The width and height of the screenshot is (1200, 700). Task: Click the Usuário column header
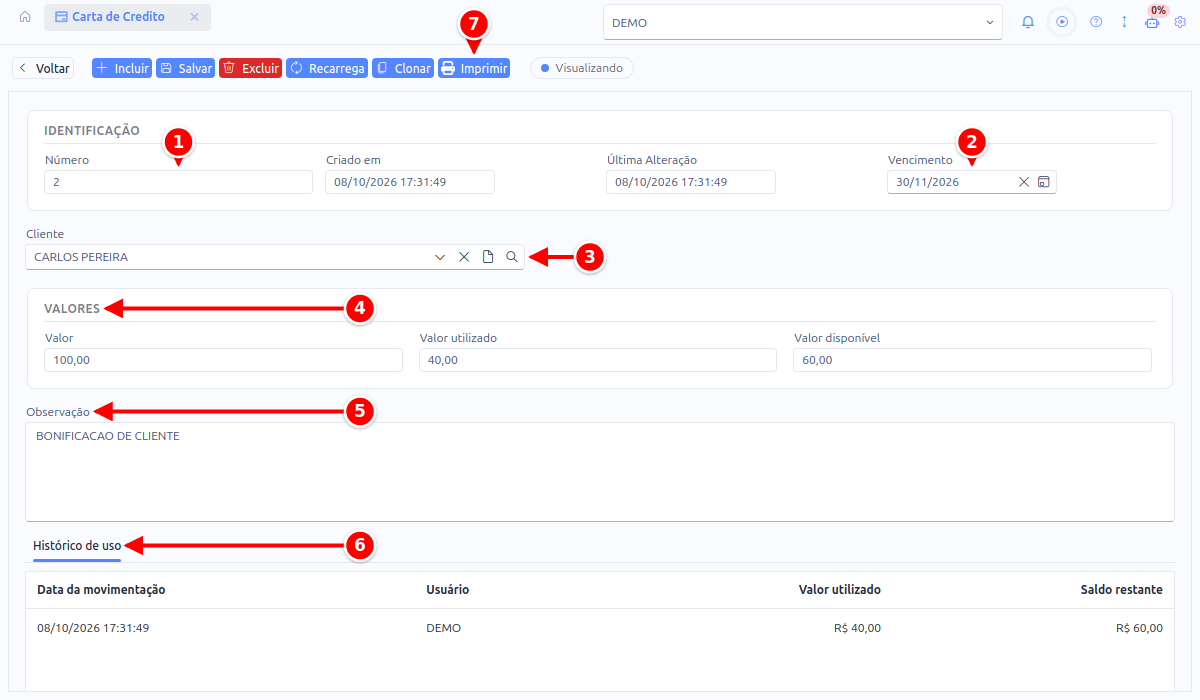pos(448,590)
